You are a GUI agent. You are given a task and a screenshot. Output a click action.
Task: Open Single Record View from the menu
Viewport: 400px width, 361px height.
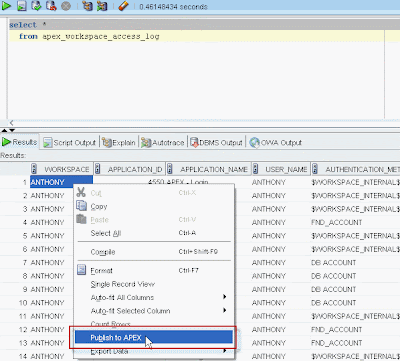(154, 284)
